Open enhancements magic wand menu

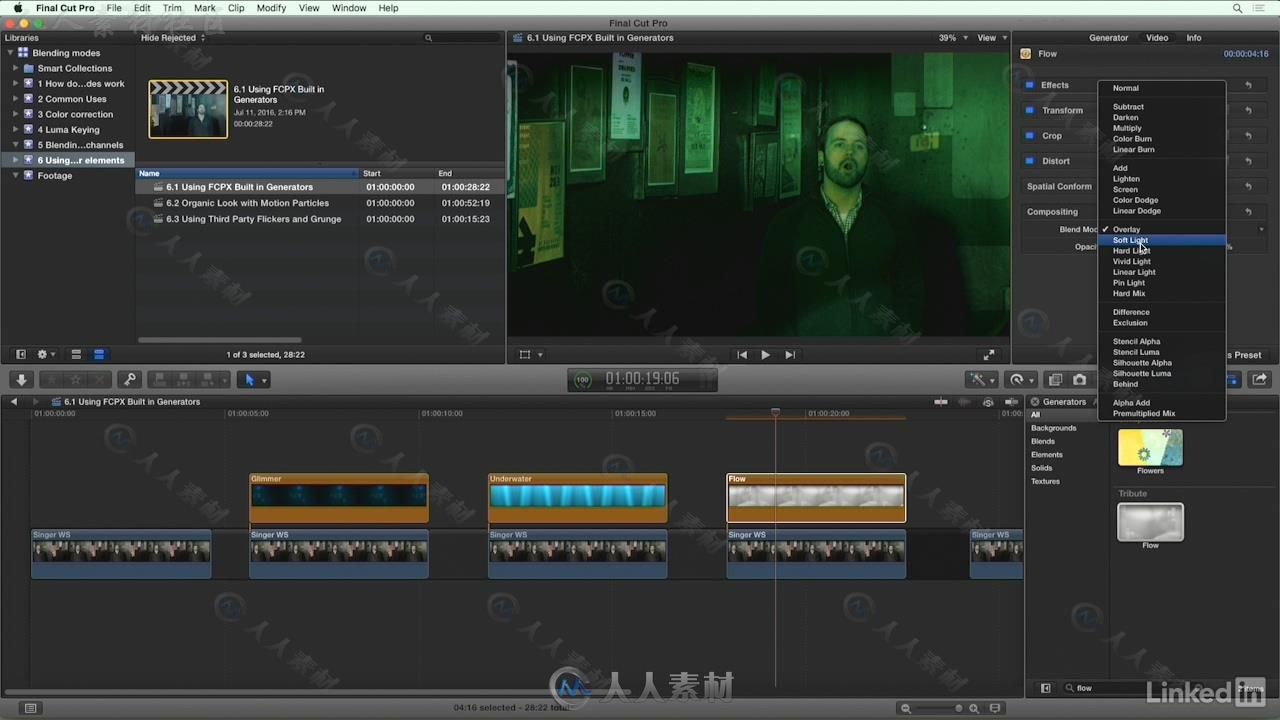(980, 380)
